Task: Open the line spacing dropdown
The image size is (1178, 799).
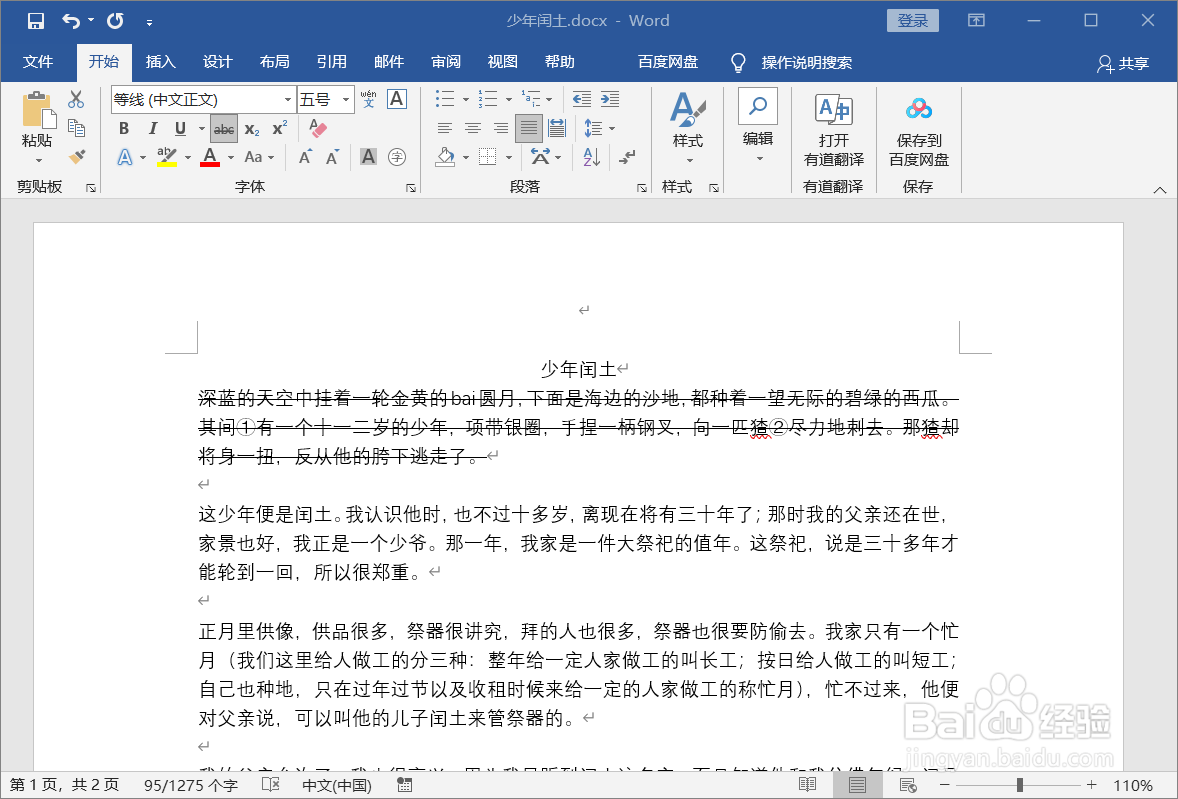Action: click(x=598, y=128)
